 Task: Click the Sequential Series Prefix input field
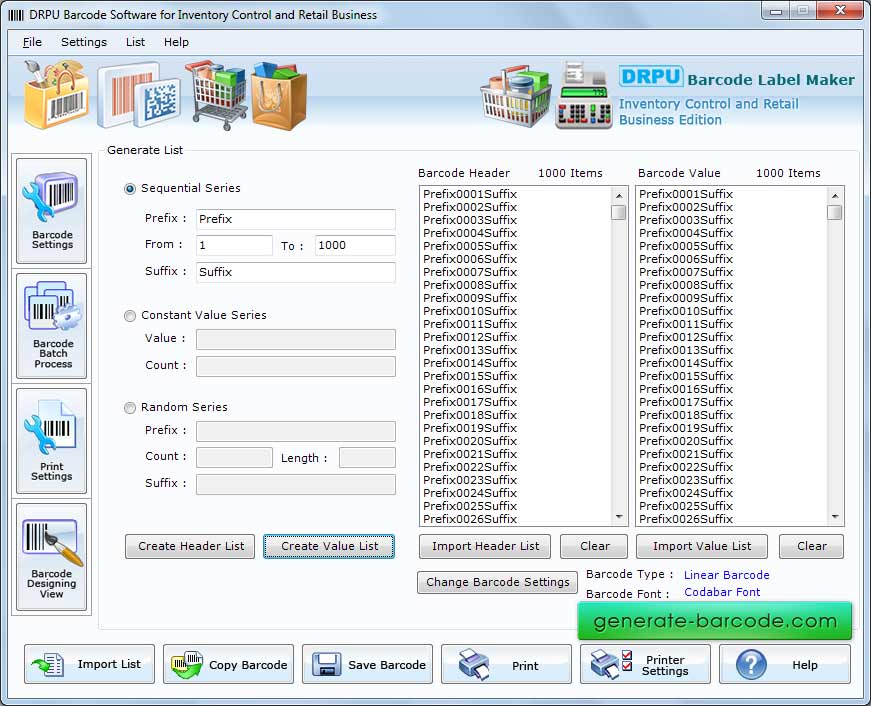tap(296, 219)
